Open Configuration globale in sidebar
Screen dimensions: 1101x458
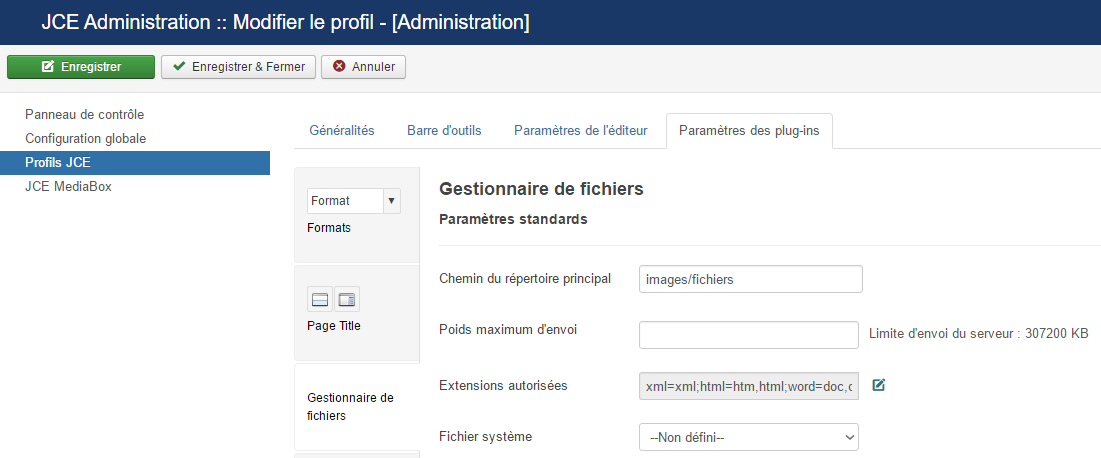click(86, 138)
